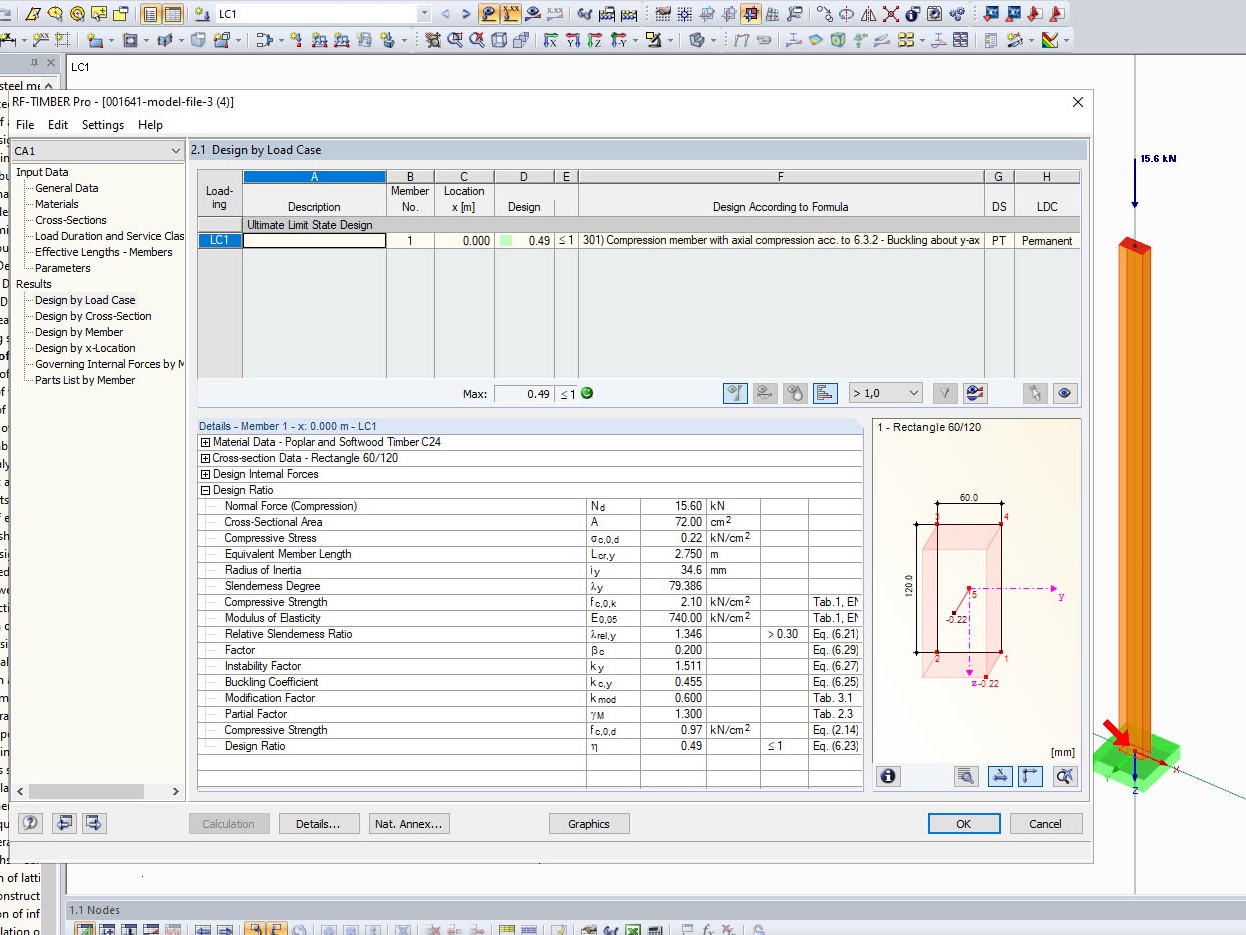Click the filter funnel icon in the results toolbar
This screenshot has width=1246, height=935.
click(944, 393)
